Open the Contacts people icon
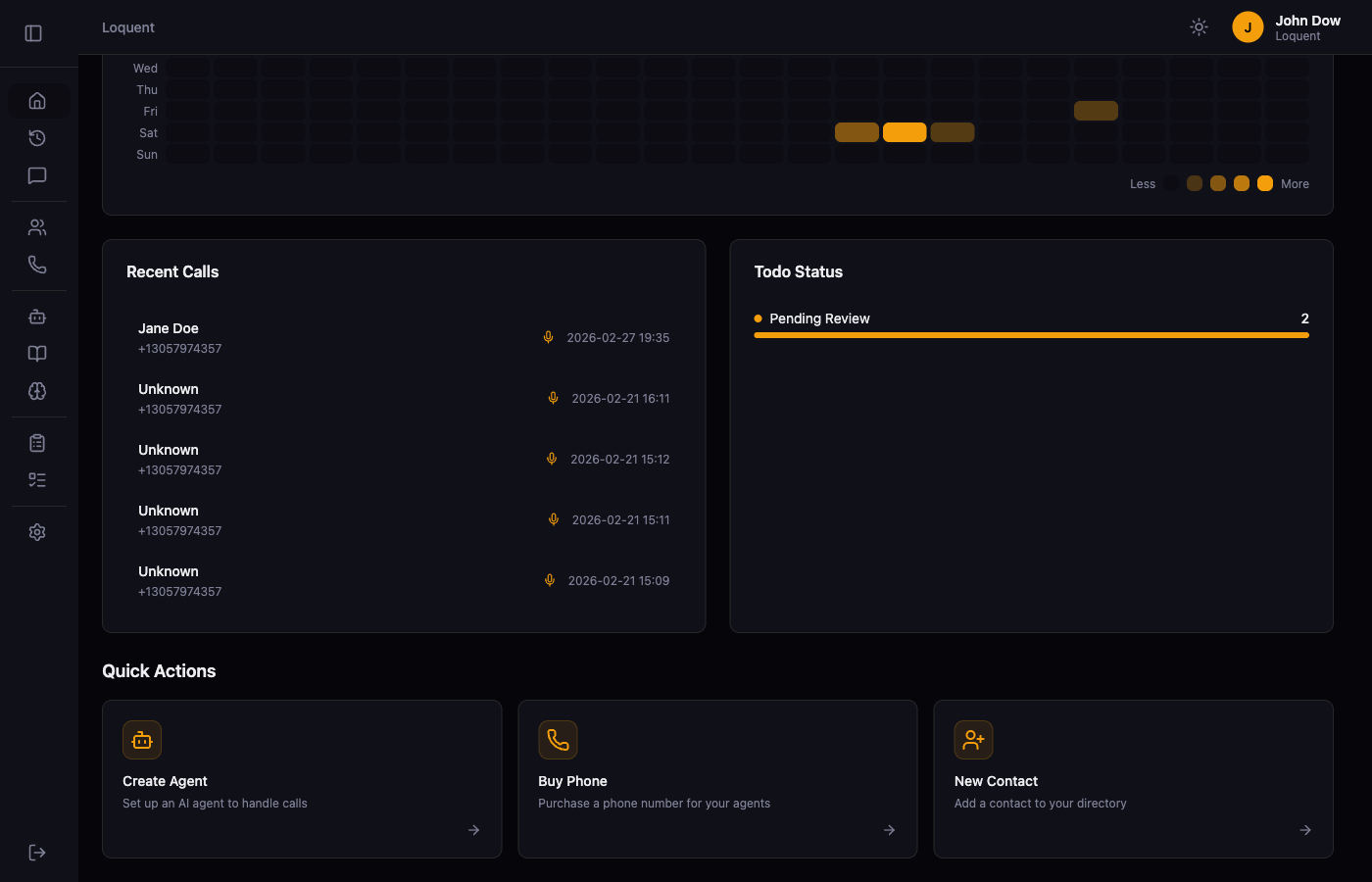The image size is (1372, 882). click(37, 226)
